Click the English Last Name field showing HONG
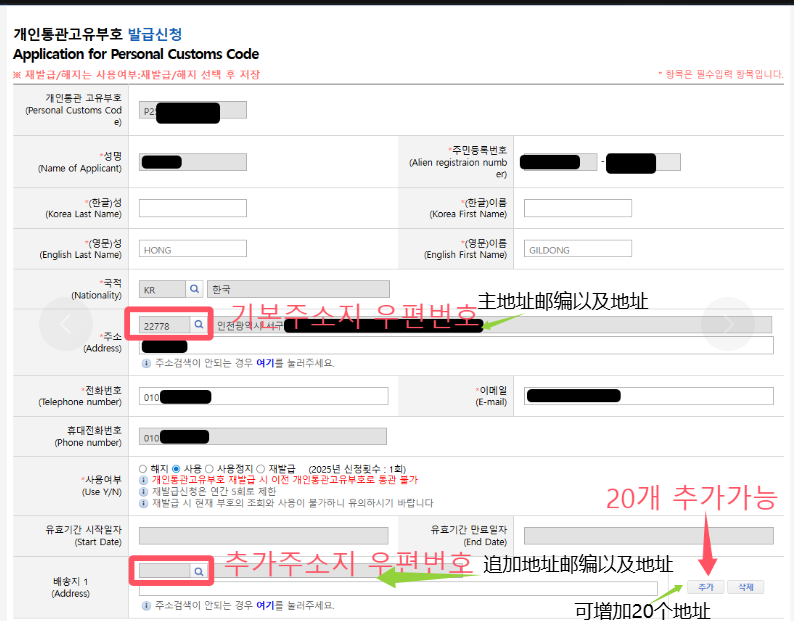Screen dimensions: 794x621 pyautogui.click(x=192, y=250)
